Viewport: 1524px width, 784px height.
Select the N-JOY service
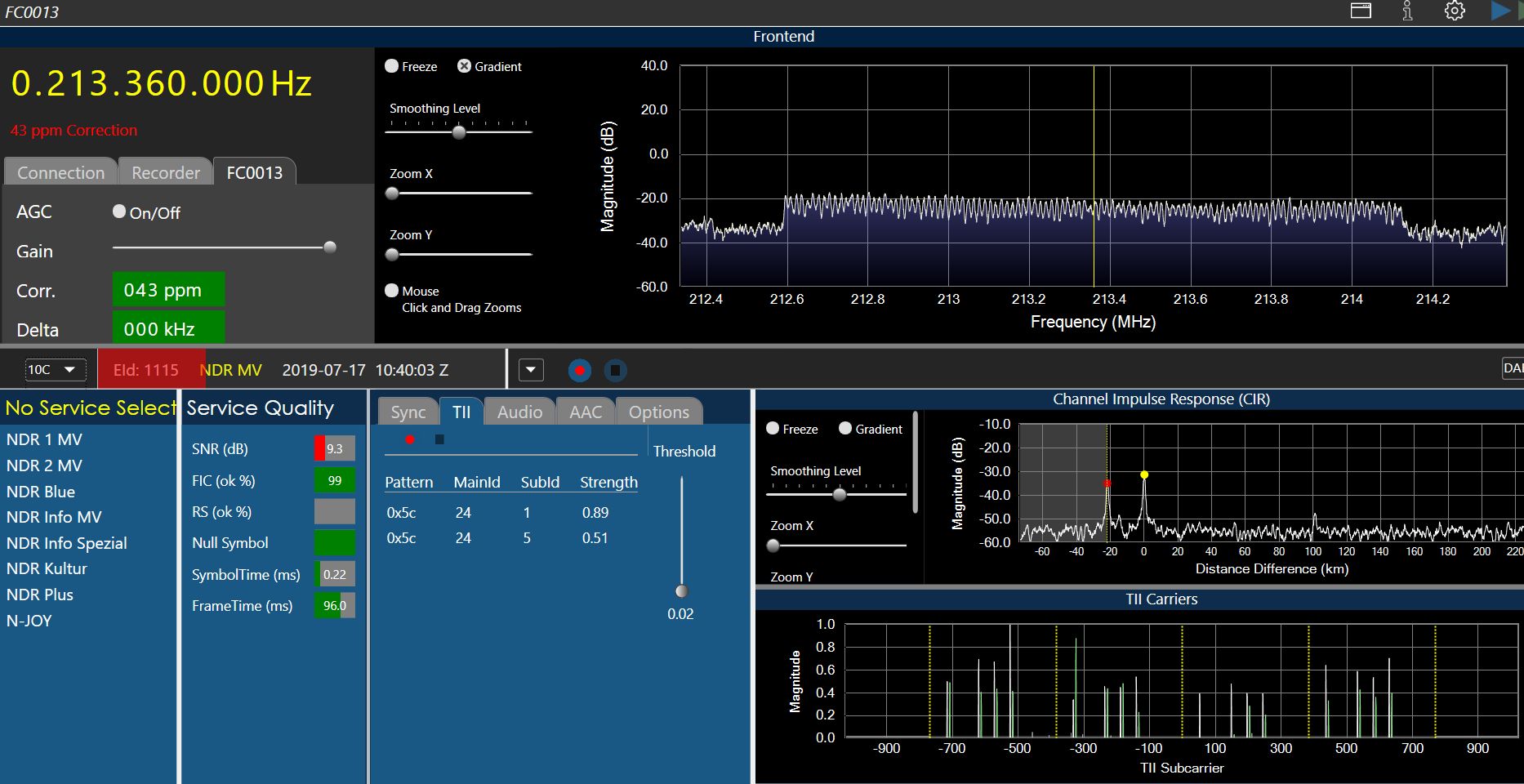tap(29, 621)
